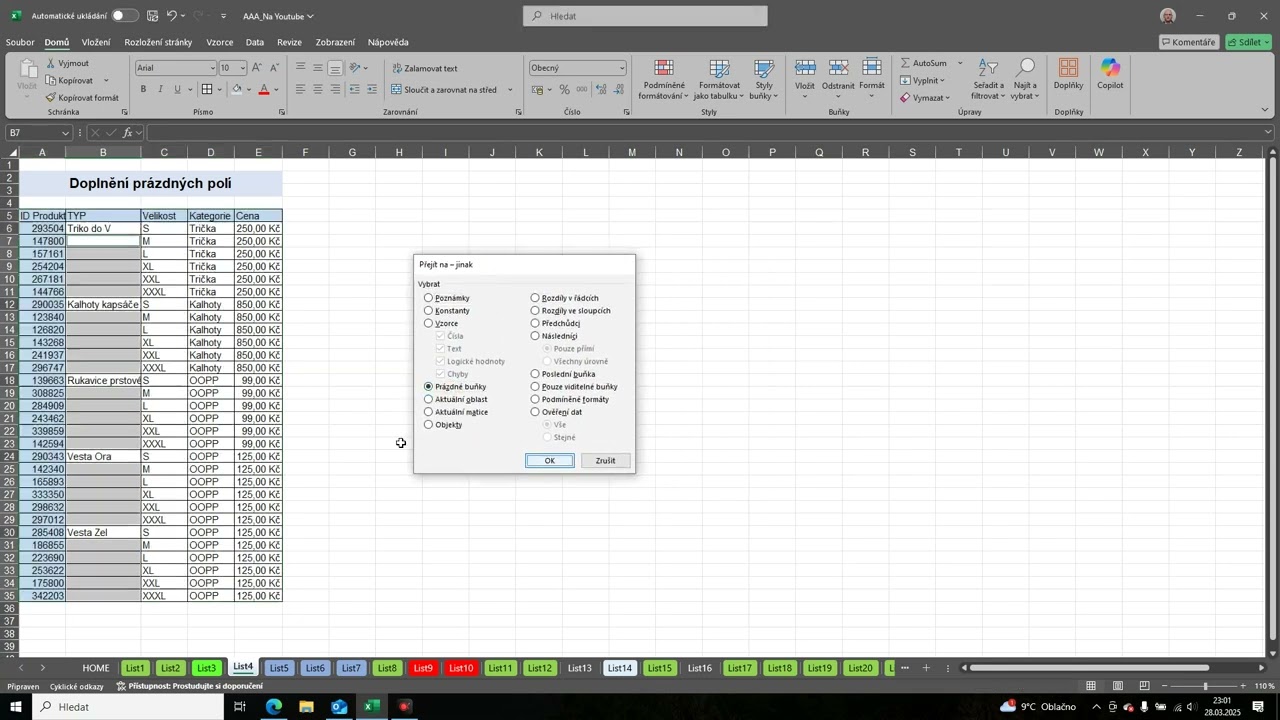Open the font size dropdown

242,68
